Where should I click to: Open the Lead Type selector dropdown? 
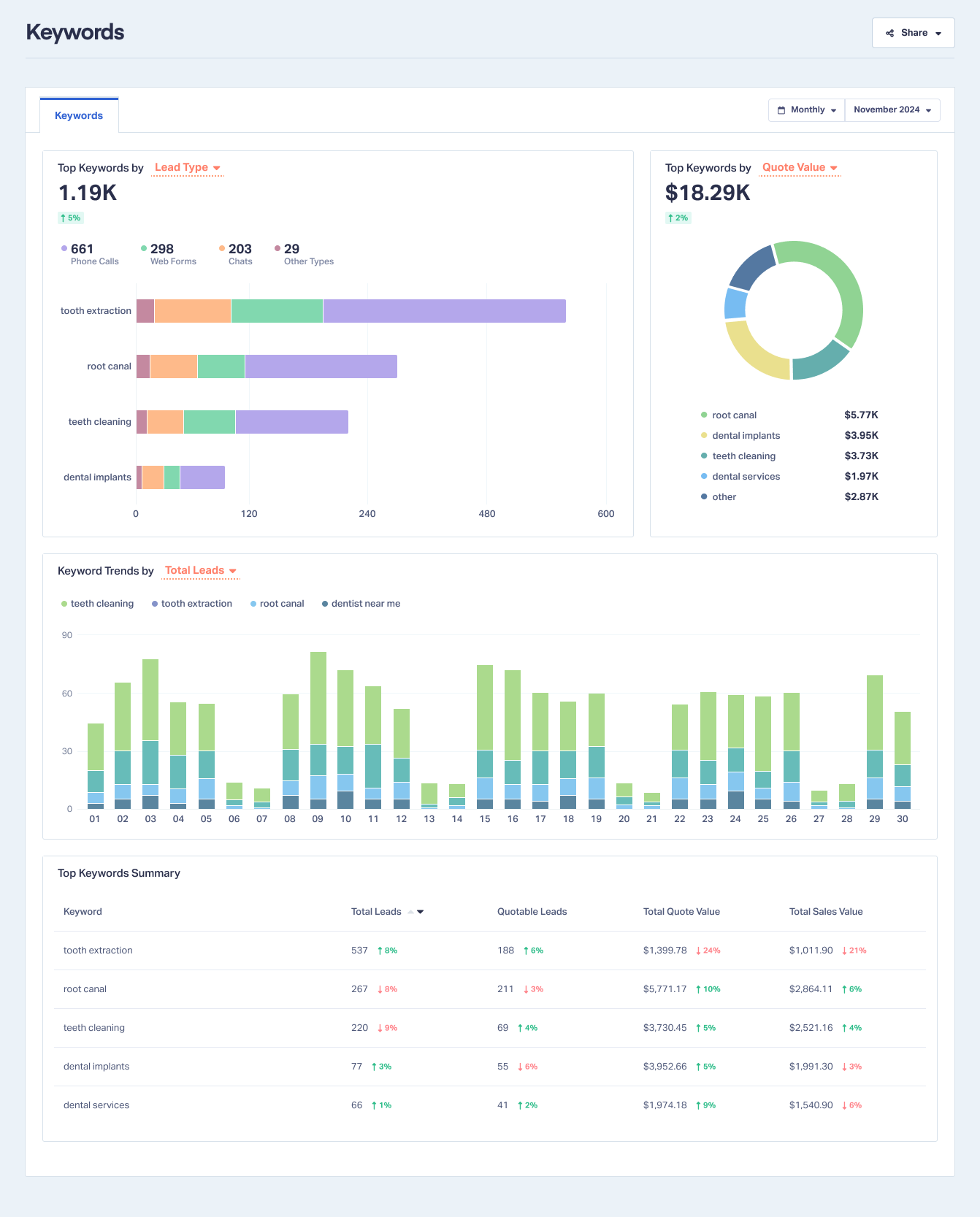pyautogui.click(x=188, y=168)
